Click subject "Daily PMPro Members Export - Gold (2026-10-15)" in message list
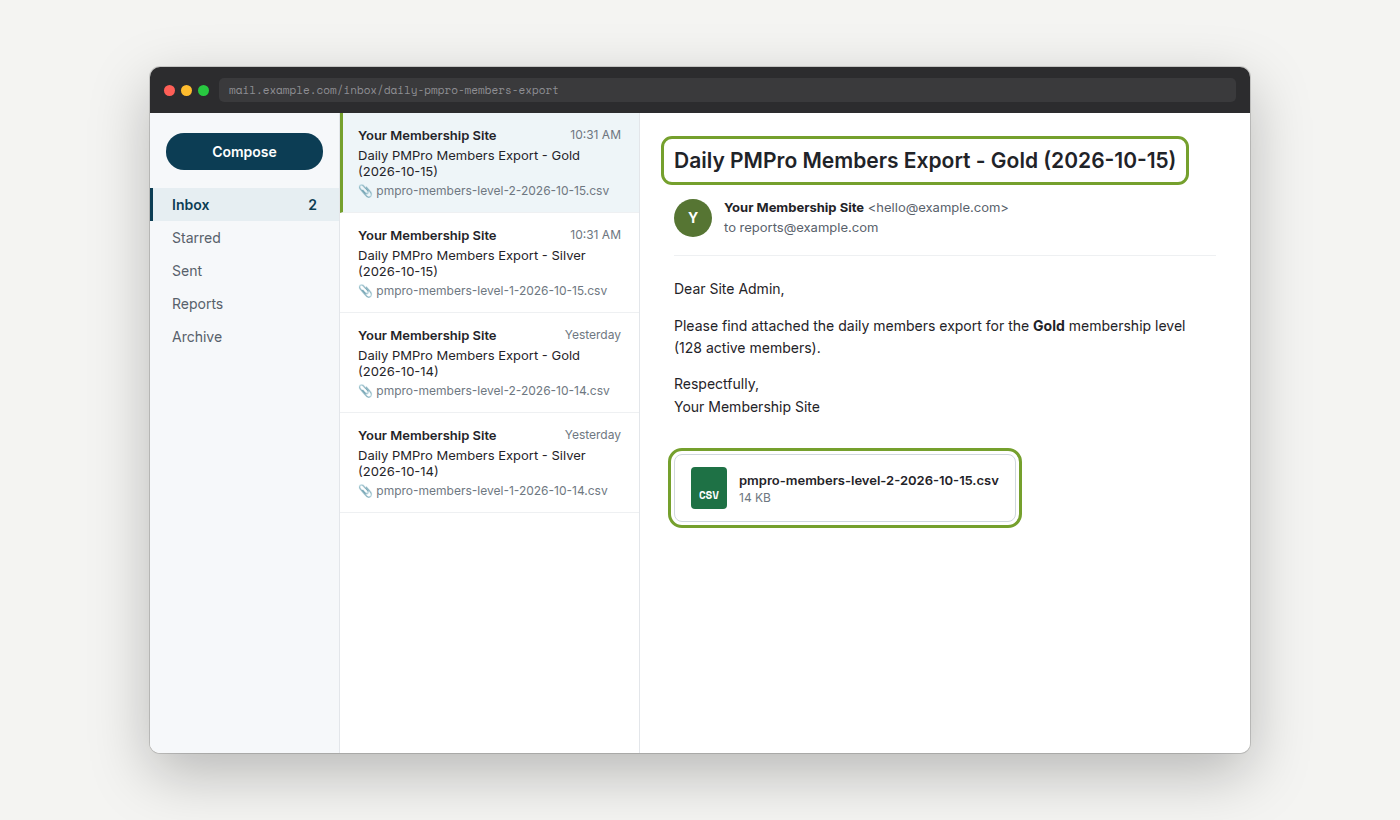Image resolution: width=1400 pixels, height=820 pixels. tap(469, 163)
